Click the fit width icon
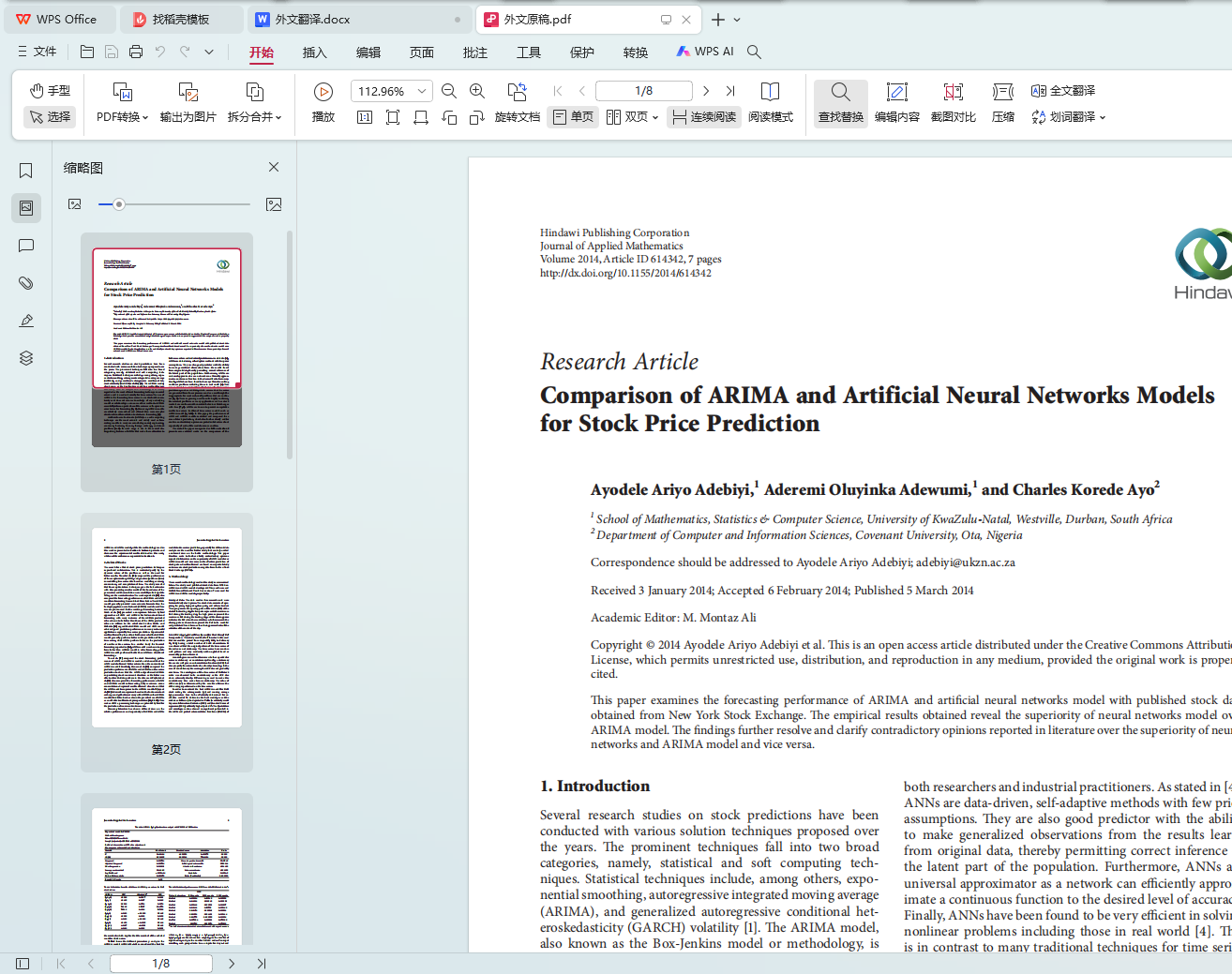Screen dimensions: 1232x974 click(421, 117)
